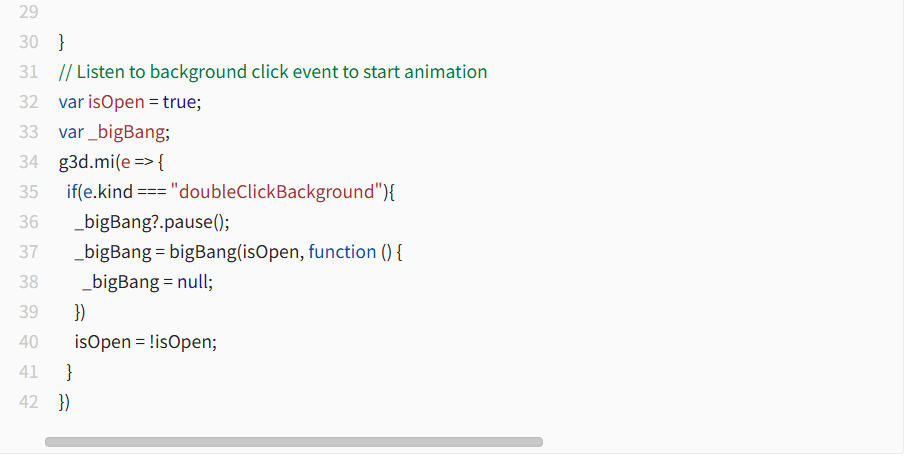
Task: Click the _bigBang declaration on line 33
Action: coord(127,132)
